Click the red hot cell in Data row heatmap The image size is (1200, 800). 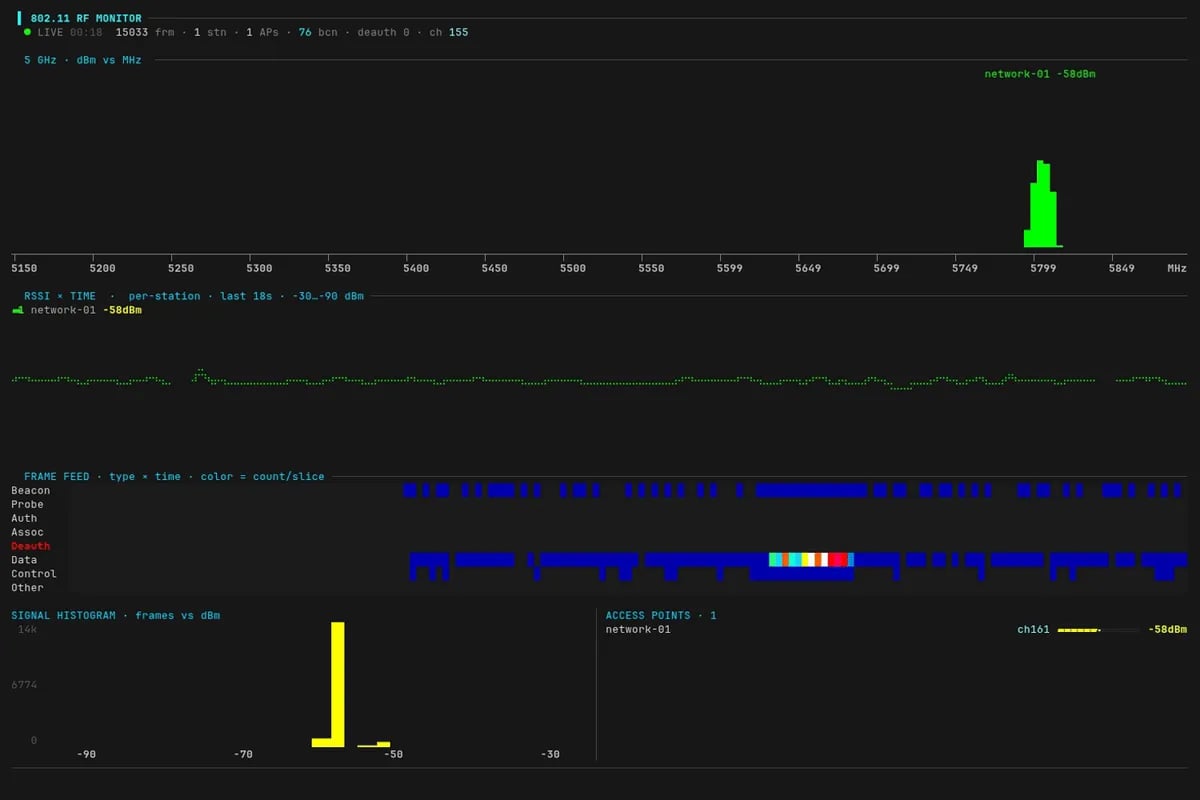click(838, 560)
